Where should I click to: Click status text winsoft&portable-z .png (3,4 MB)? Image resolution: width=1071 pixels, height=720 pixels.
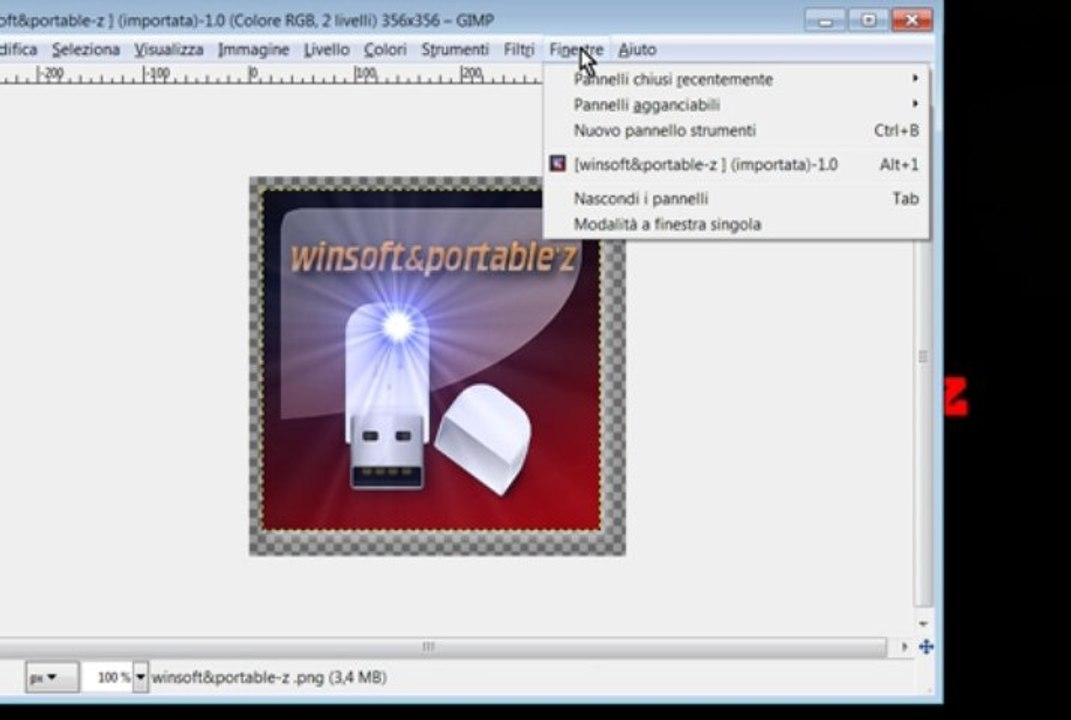pyautogui.click(x=270, y=678)
